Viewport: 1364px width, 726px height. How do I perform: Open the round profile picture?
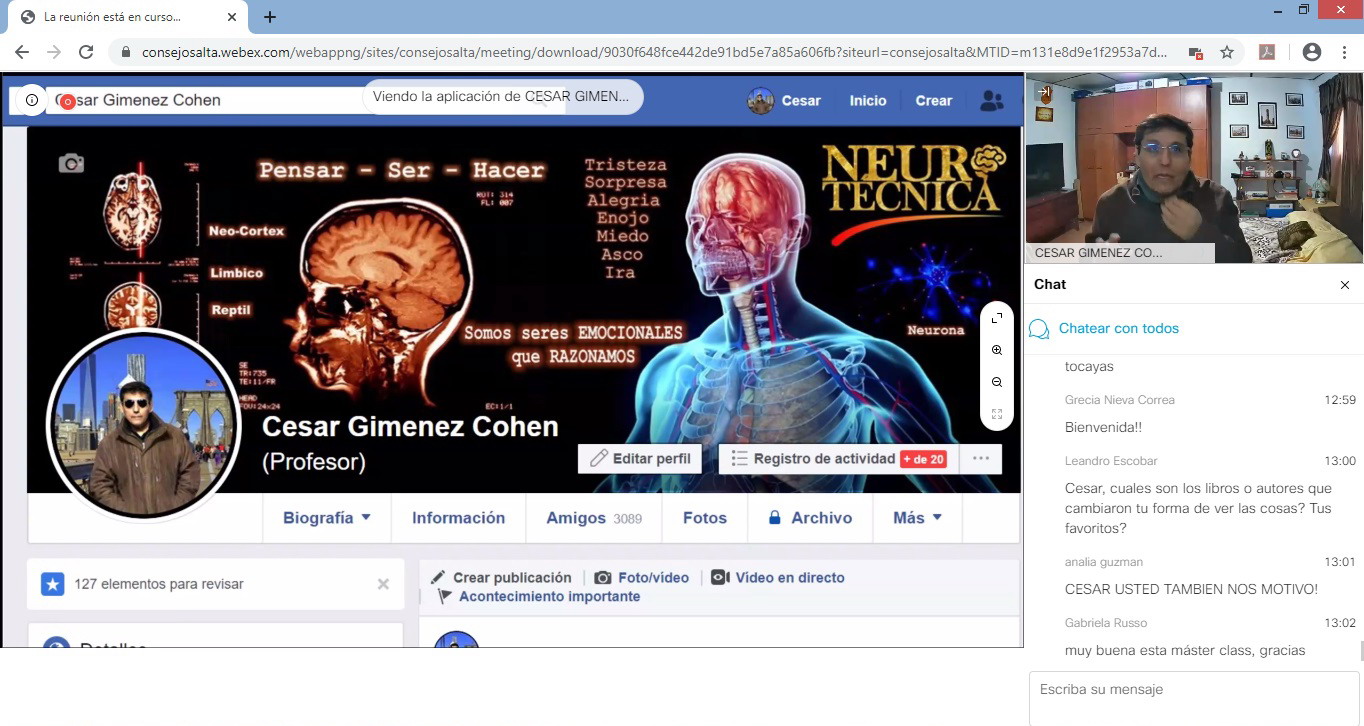[144, 425]
